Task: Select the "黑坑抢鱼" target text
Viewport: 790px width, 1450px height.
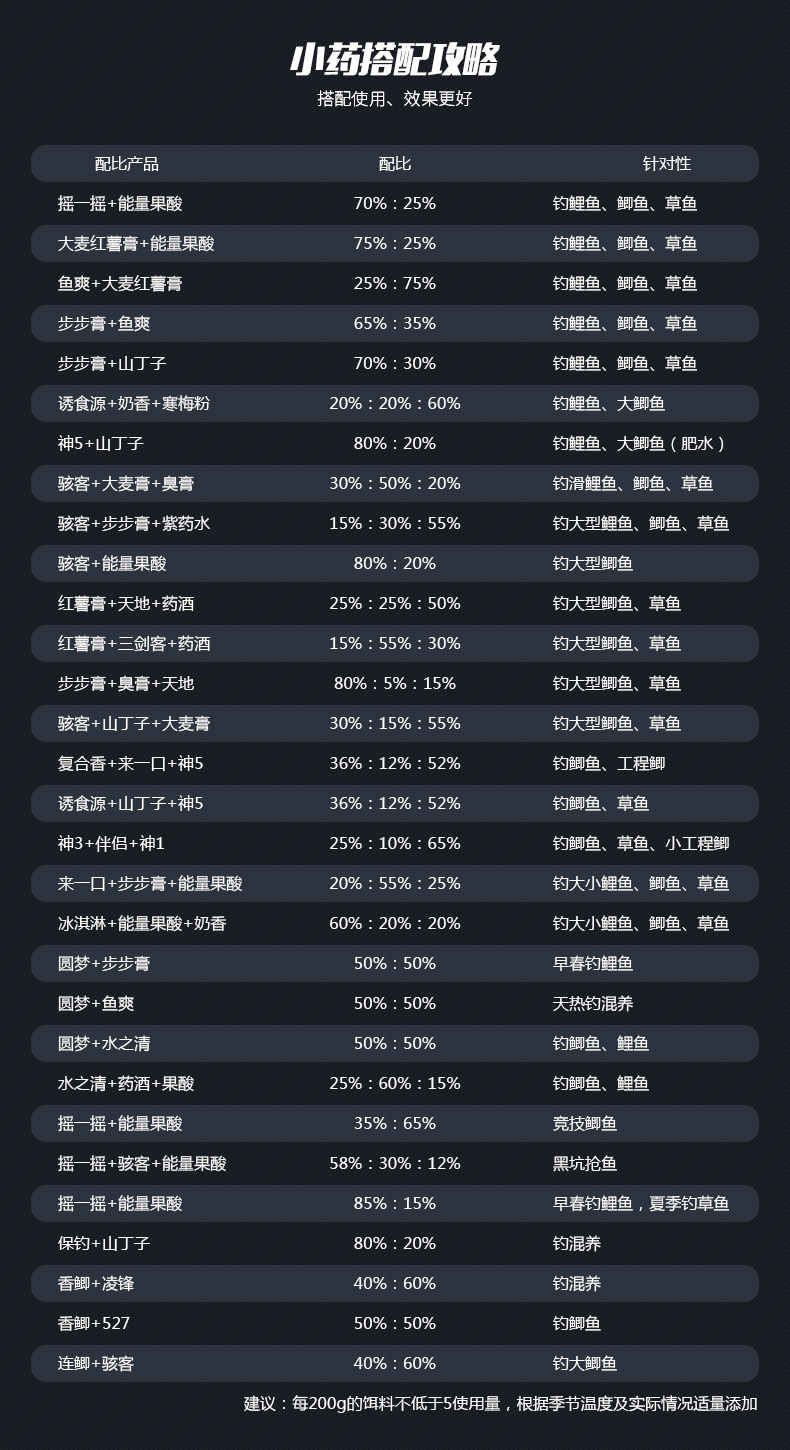Action: click(x=584, y=1163)
